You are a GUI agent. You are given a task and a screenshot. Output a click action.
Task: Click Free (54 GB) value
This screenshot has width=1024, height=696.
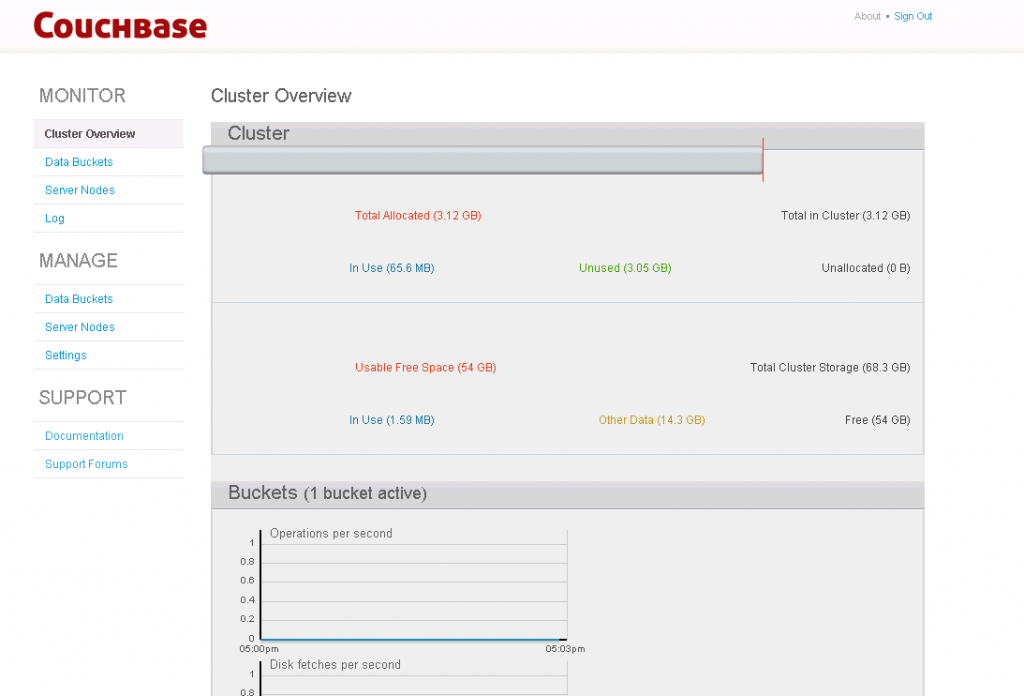pyautogui.click(x=877, y=420)
